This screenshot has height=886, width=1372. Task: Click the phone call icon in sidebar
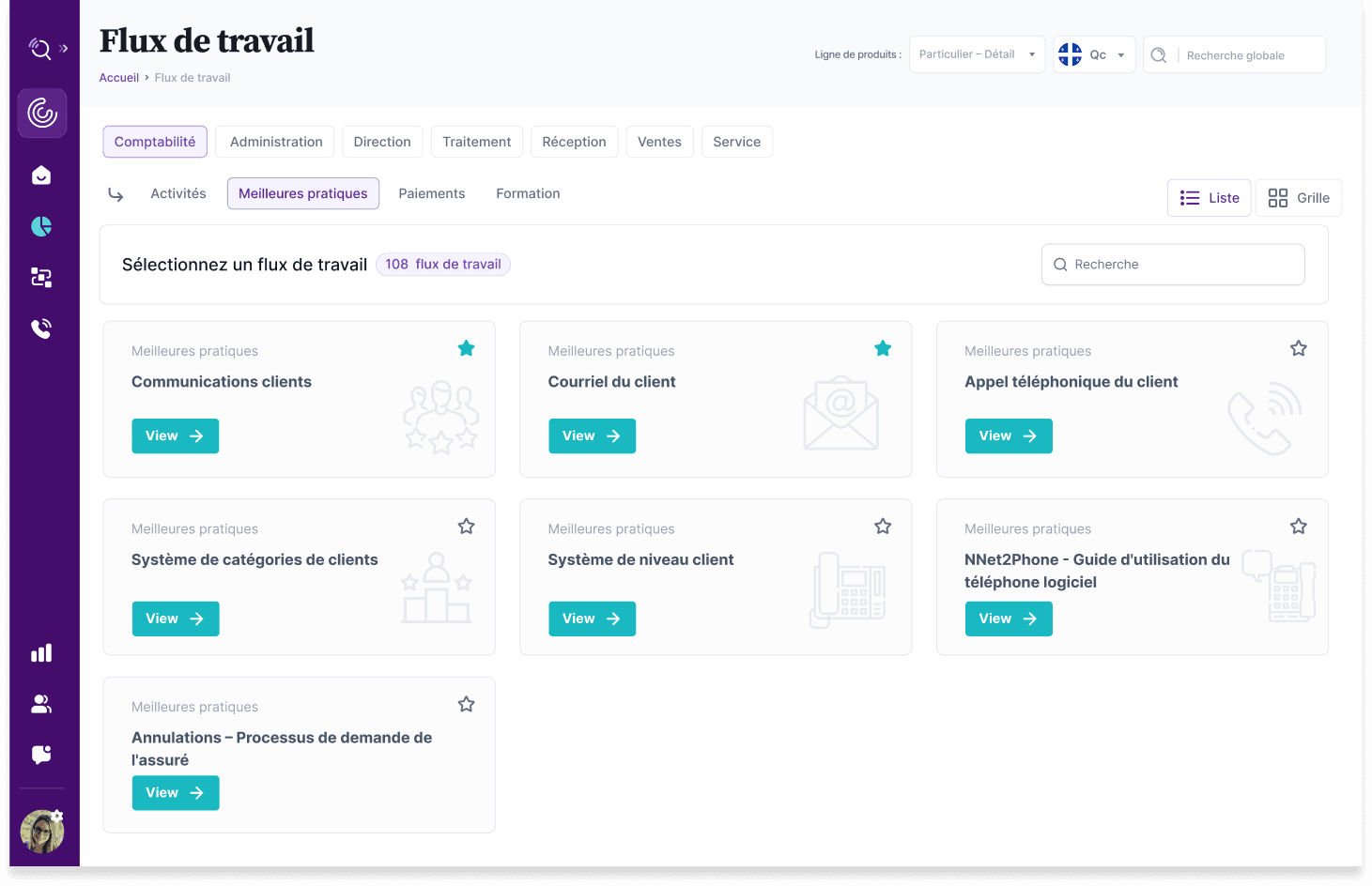pyautogui.click(x=41, y=328)
